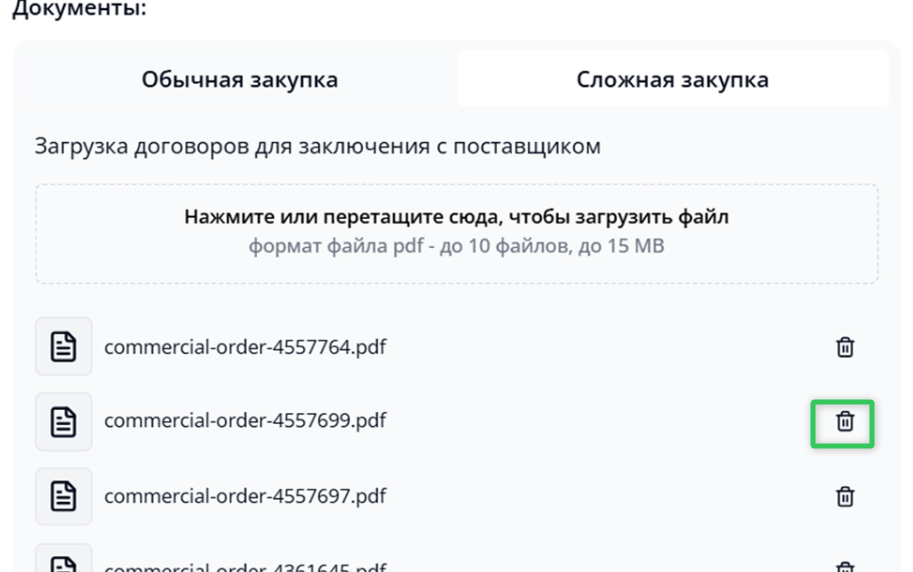Click trash icon for commercial-order-4361645.pdf
Image resolution: width=913 pixels, height=572 pixels.
click(x=845, y=566)
